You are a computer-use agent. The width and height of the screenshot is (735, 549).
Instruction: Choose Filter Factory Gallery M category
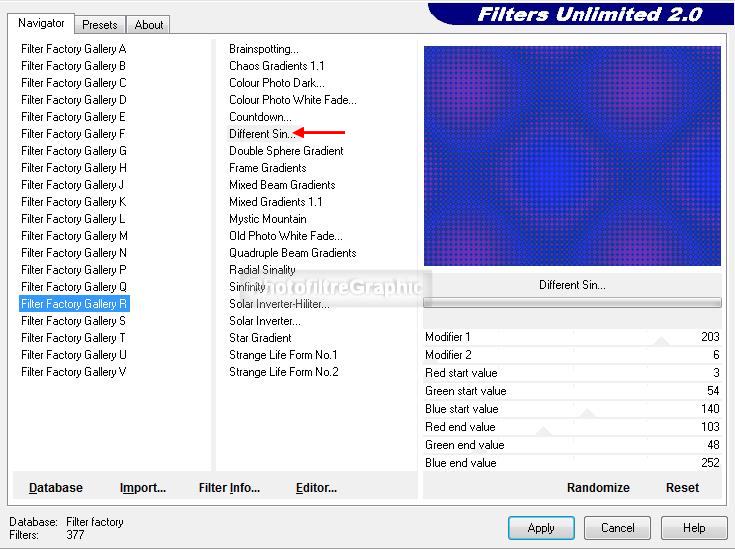[x=74, y=236]
